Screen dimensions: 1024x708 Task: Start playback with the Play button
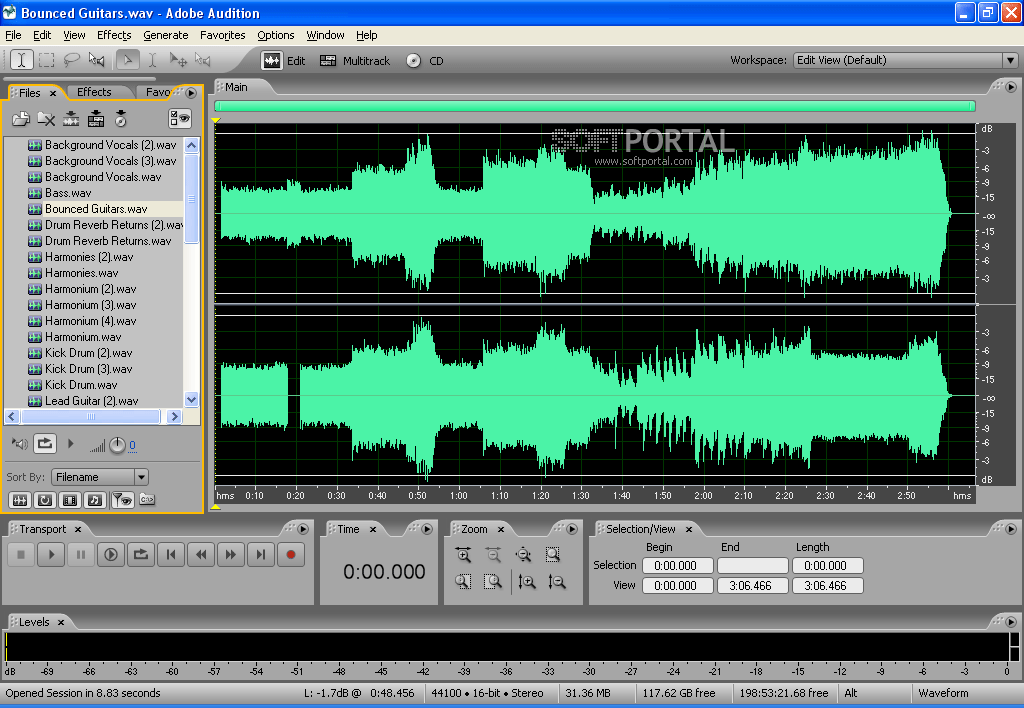[51, 555]
